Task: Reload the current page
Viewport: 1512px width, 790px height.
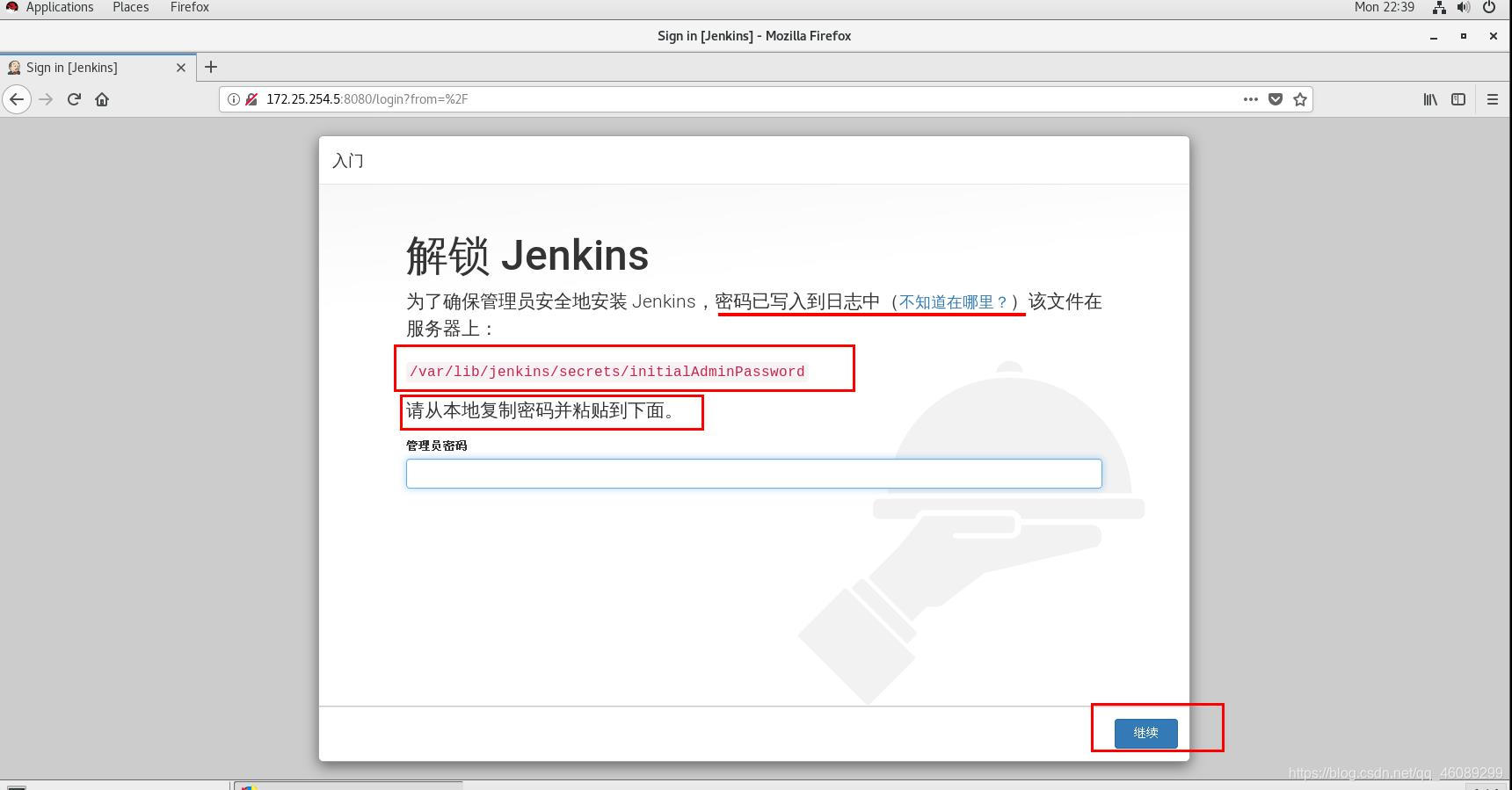Action: click(x=74, y=99)
